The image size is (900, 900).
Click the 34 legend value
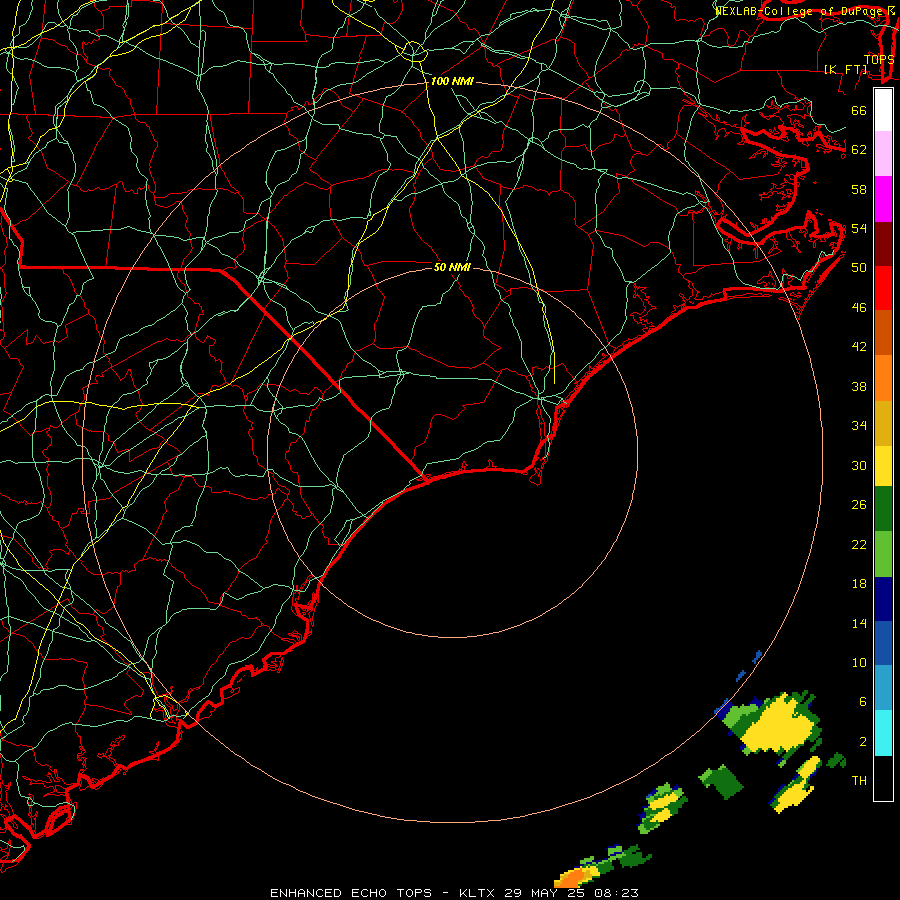click(x=859, y=426)
